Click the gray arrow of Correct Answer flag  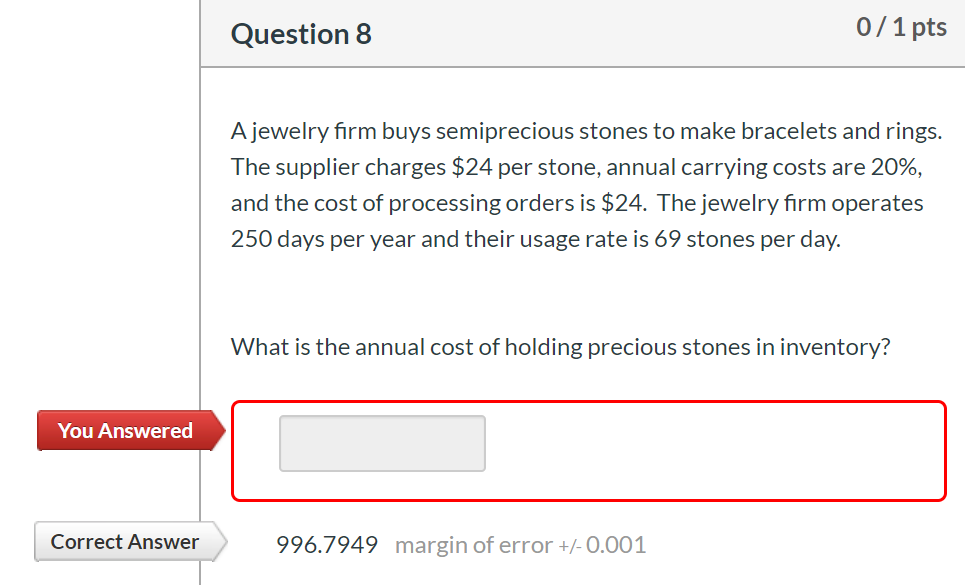[x=216, y=541]
